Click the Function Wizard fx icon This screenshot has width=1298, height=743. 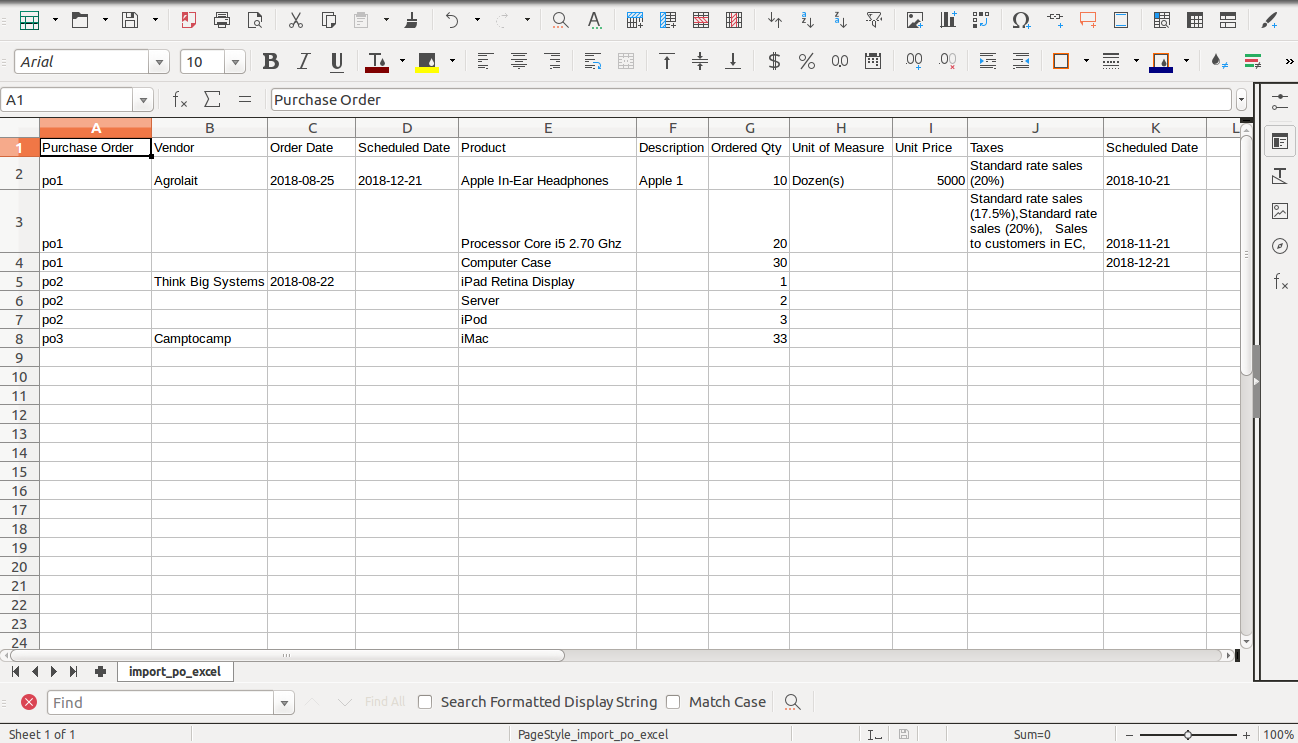(x=180, y=100)
